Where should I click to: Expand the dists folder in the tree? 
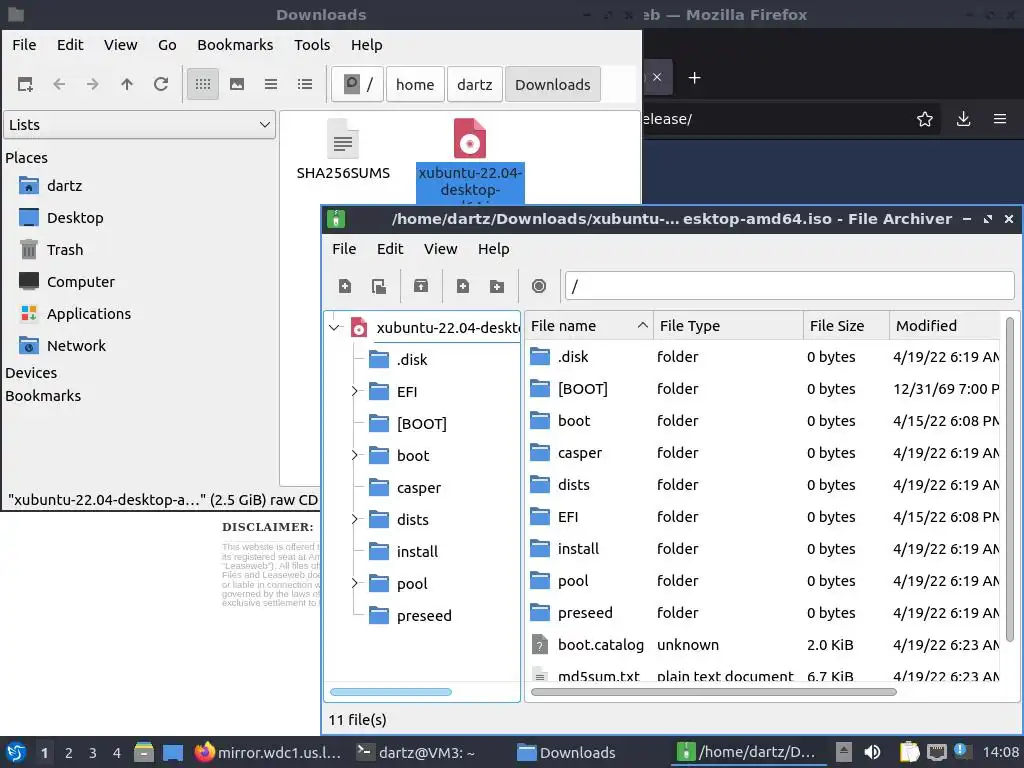click(x=355, y=519)
